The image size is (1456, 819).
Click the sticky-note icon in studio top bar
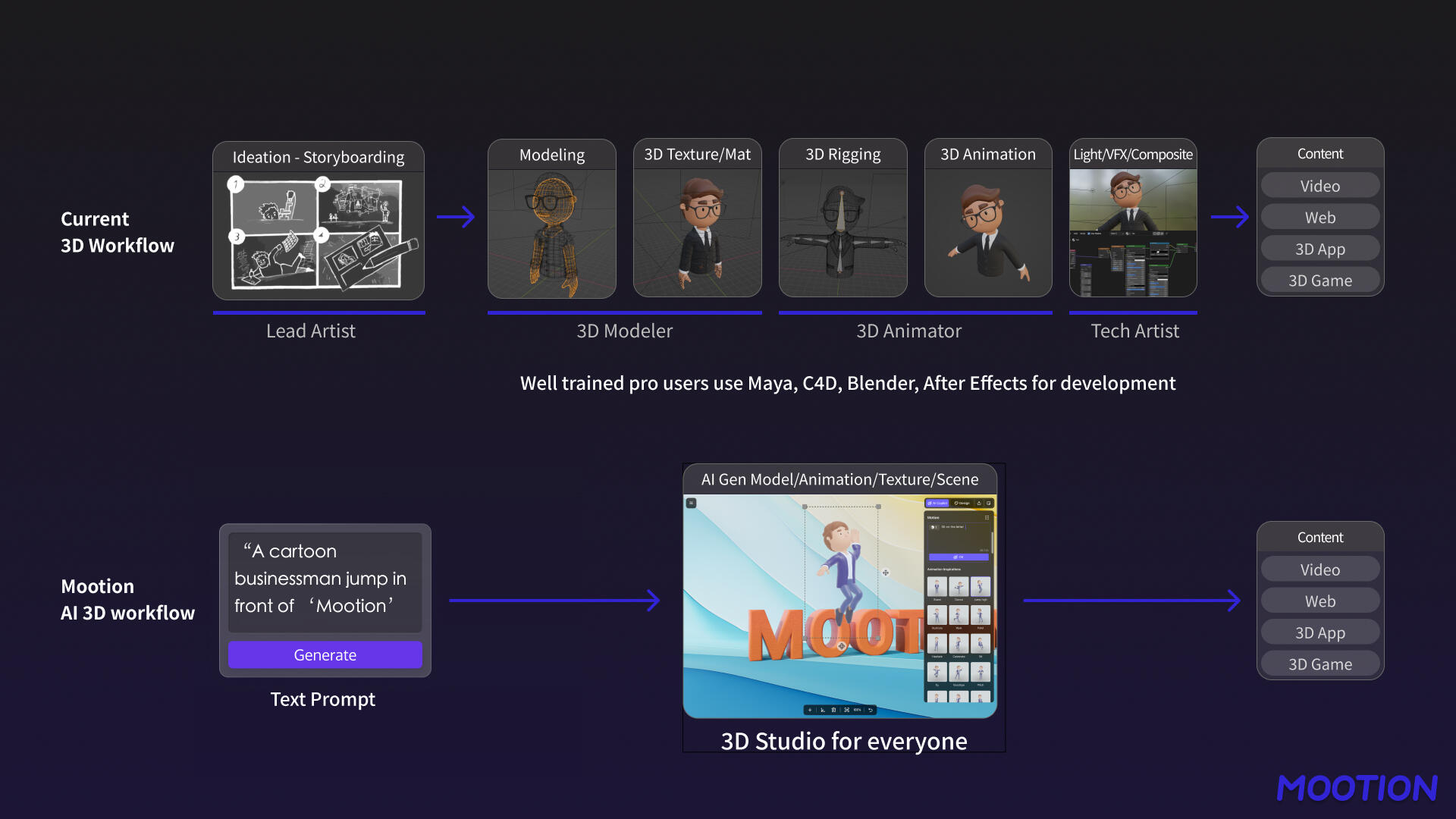[988, 503]
